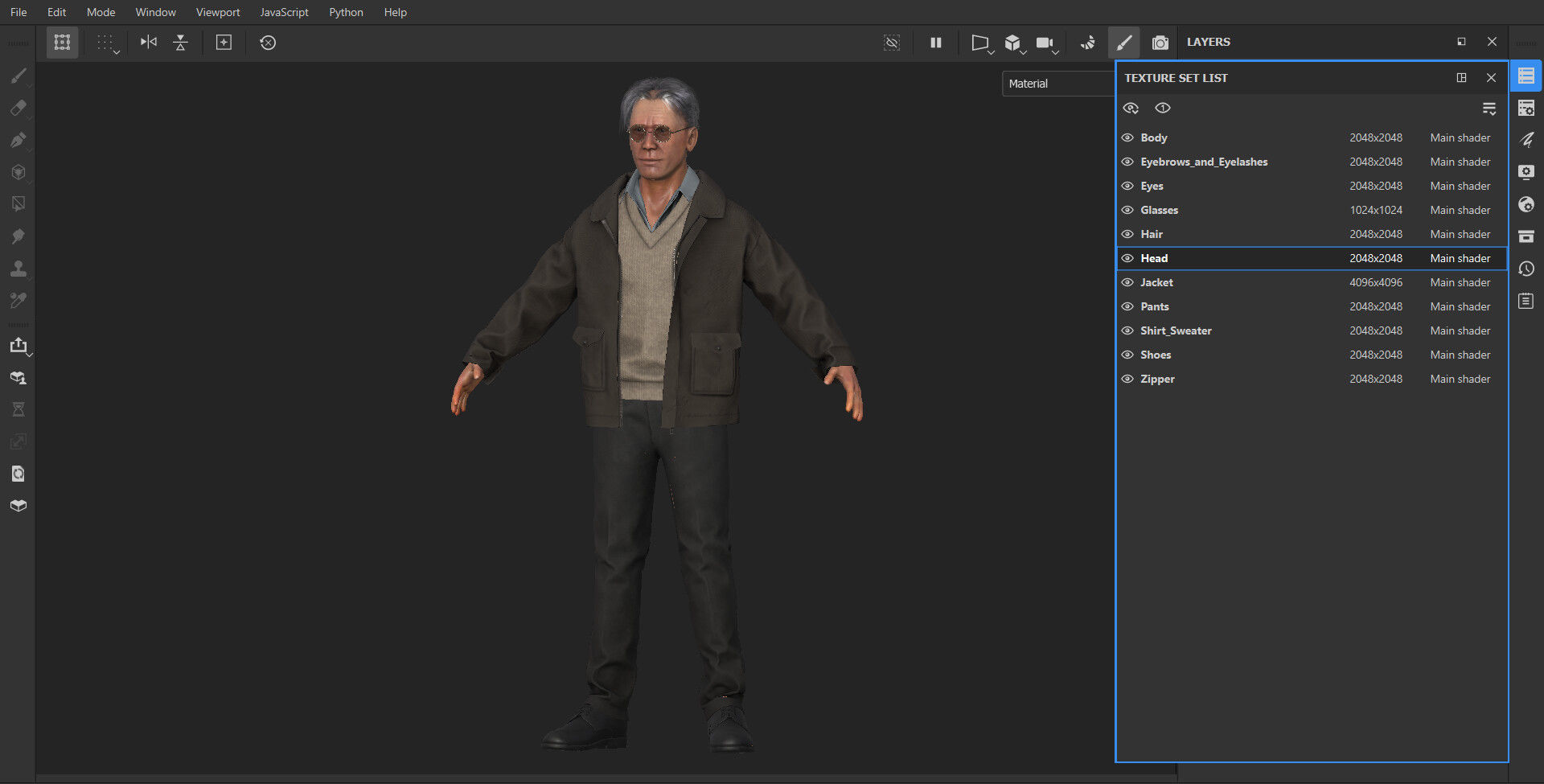1544x784 pixels.
Task: Open the camera selection dropdown
Action: click(1046, 43)
